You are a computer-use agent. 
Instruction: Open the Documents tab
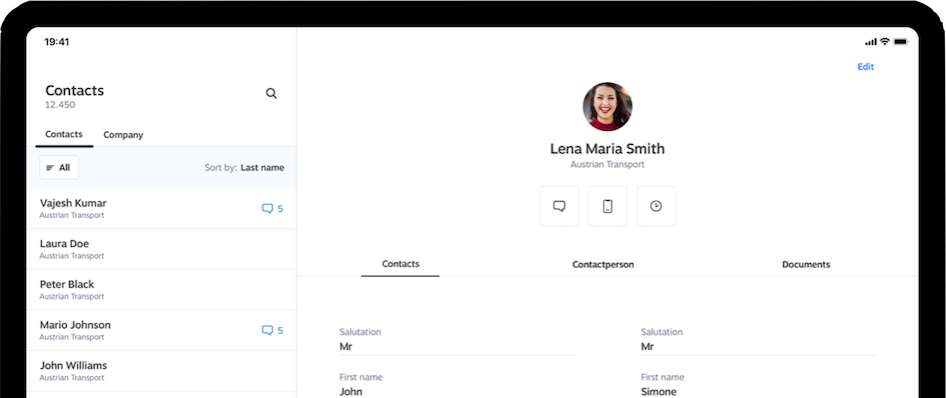click(806, 265)
